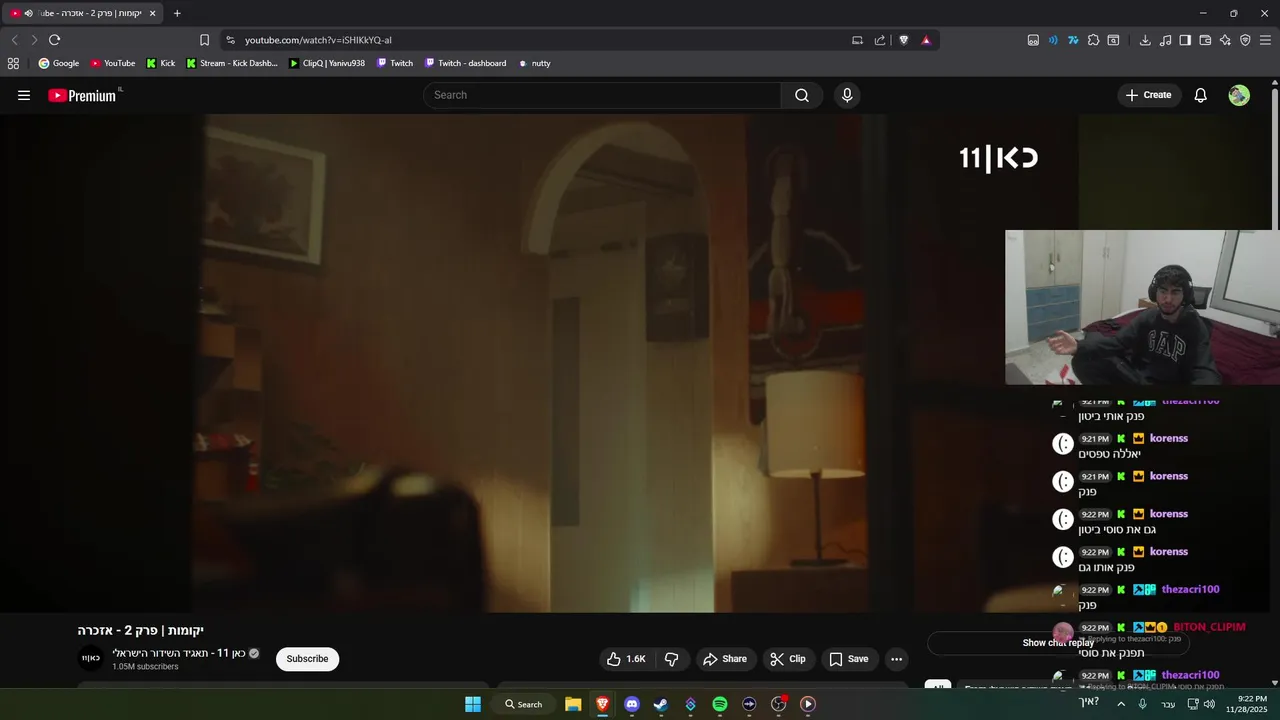
Task: Open Twitch - dashboard bookmark
Action: coord(465,63)
